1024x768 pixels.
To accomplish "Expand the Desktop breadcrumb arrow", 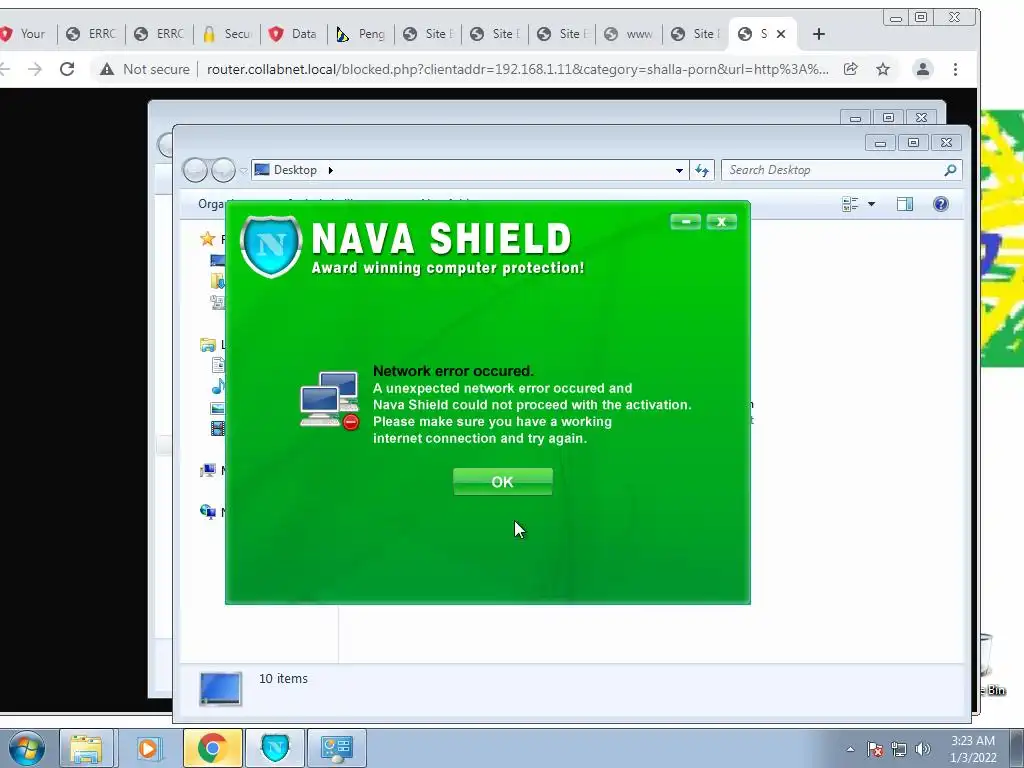I will [x=330, y=170].
